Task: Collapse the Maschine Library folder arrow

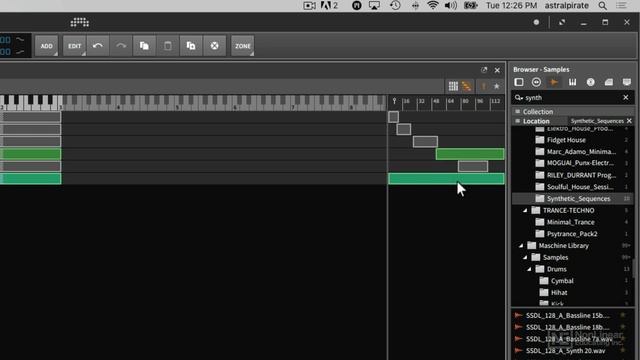Action: click(x=521, y=246)
